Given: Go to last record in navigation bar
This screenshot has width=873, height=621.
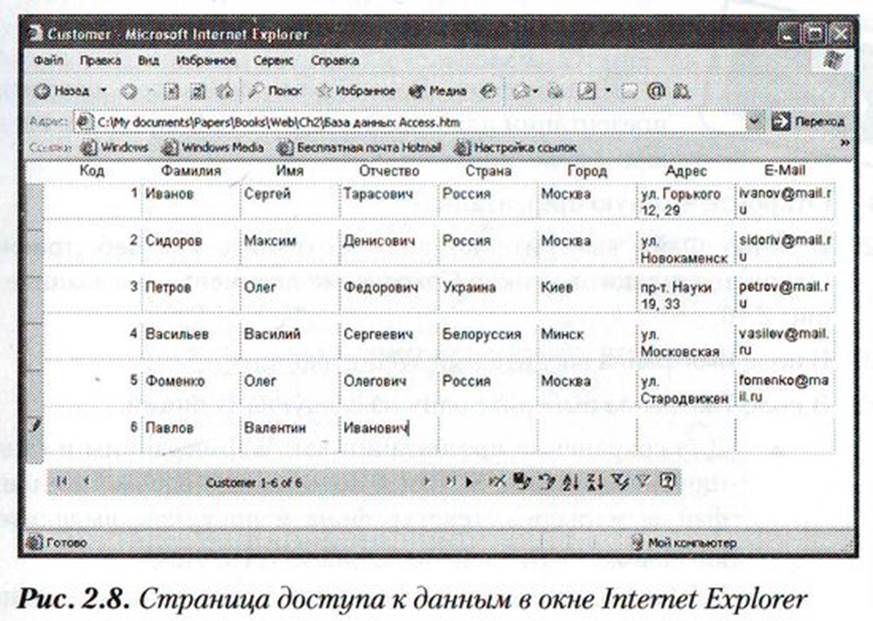Looking at the screenshot, I should pyautogui.click(x=450, y=481).
